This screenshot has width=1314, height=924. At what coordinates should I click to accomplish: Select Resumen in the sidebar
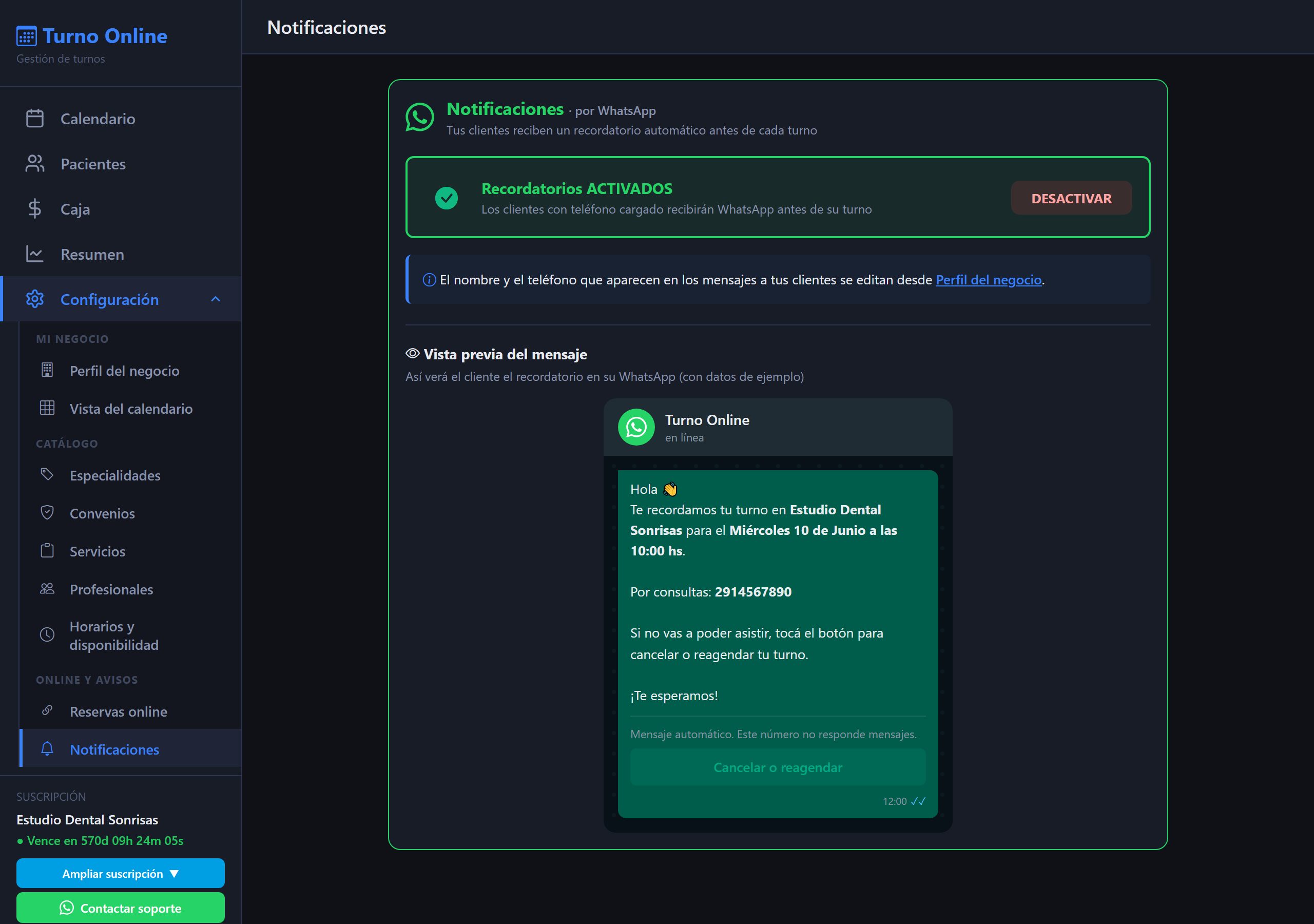click(121, 254)
